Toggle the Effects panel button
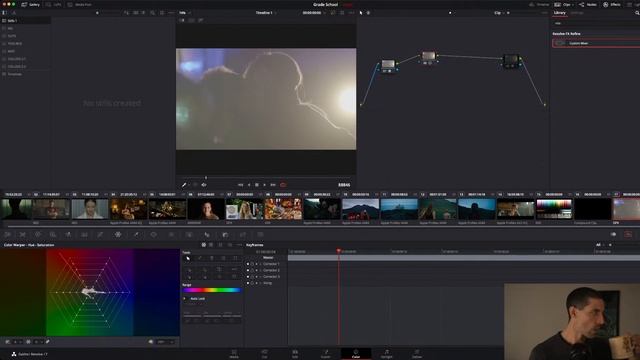The width and height of the screenshot is (640, 360). click(612, 4)
